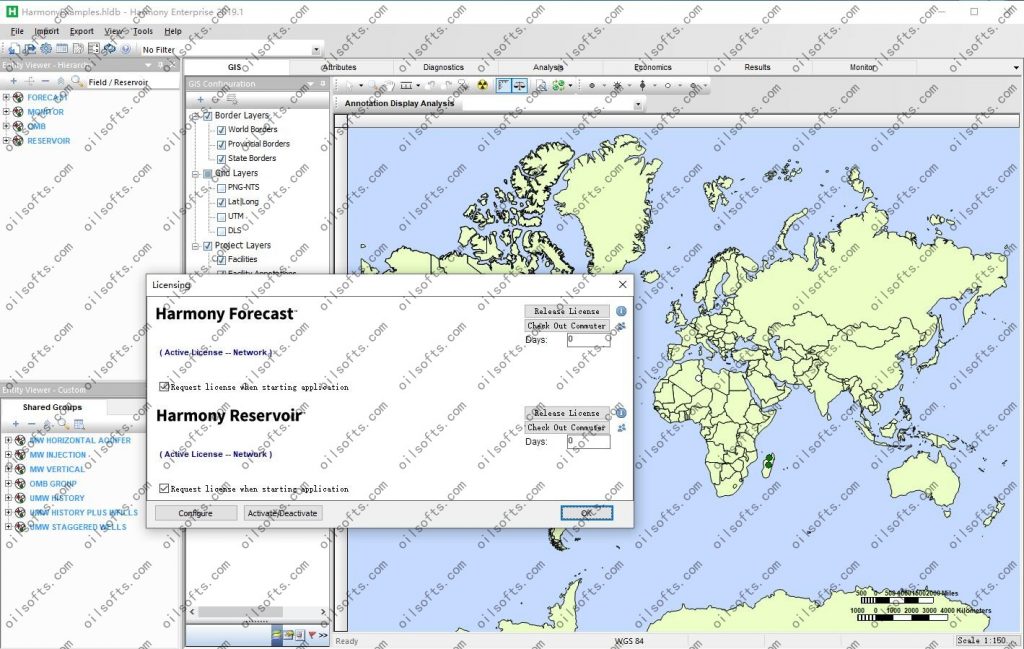Click the balance scale icon in map toolbar

[x=520, y=86]
